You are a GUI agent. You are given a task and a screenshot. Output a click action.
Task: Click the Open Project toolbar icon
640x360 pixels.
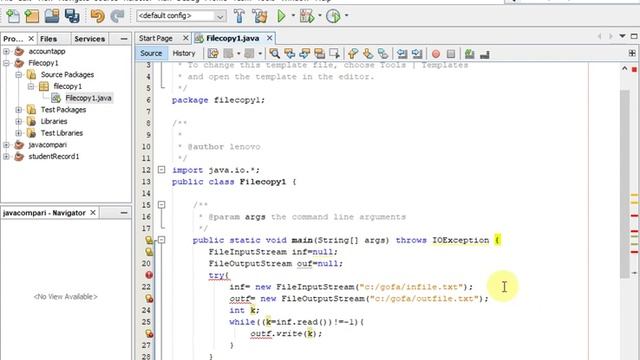[52, 16]
